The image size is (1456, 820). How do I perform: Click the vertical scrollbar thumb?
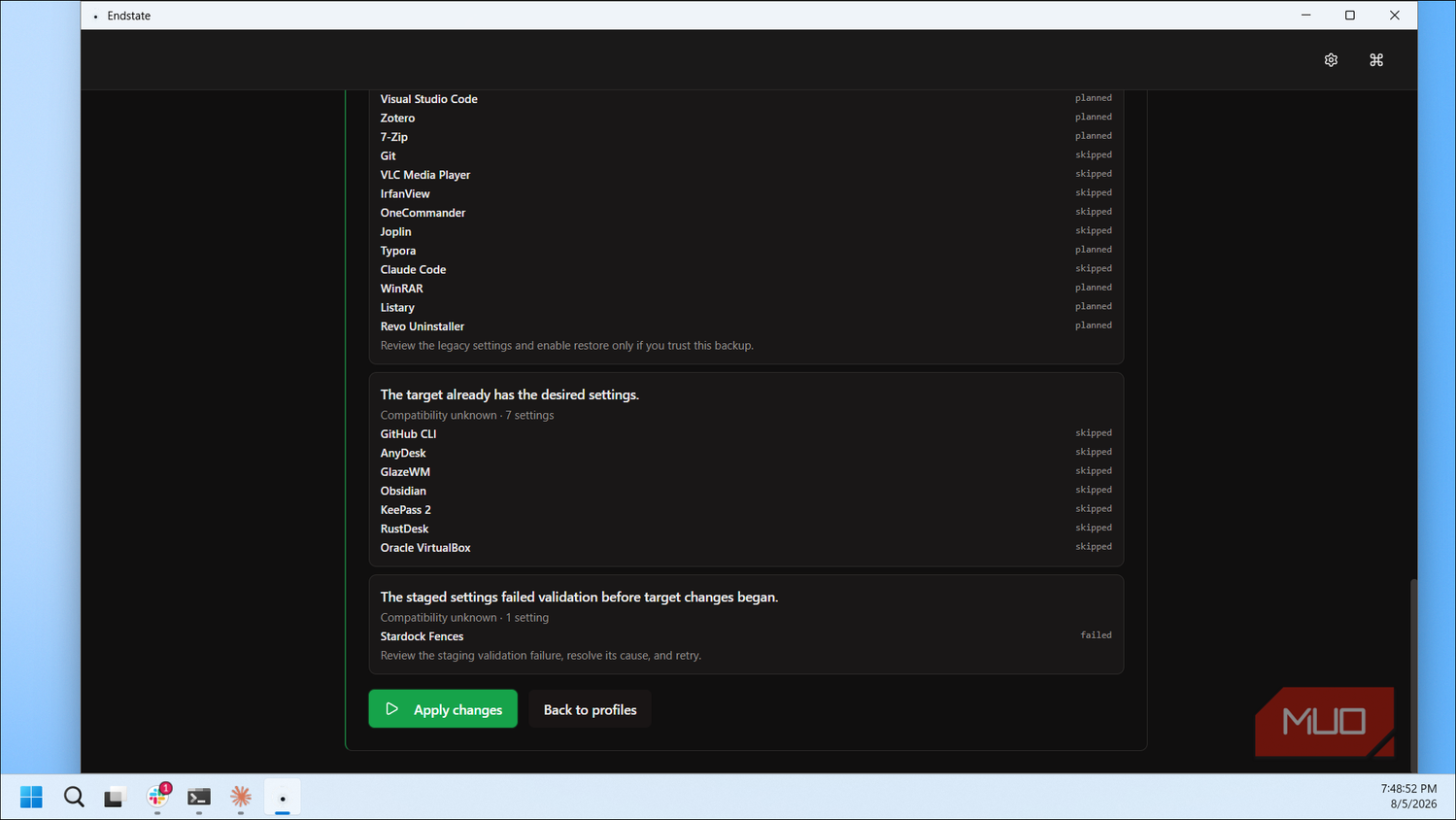click(x=1413, y=674)
